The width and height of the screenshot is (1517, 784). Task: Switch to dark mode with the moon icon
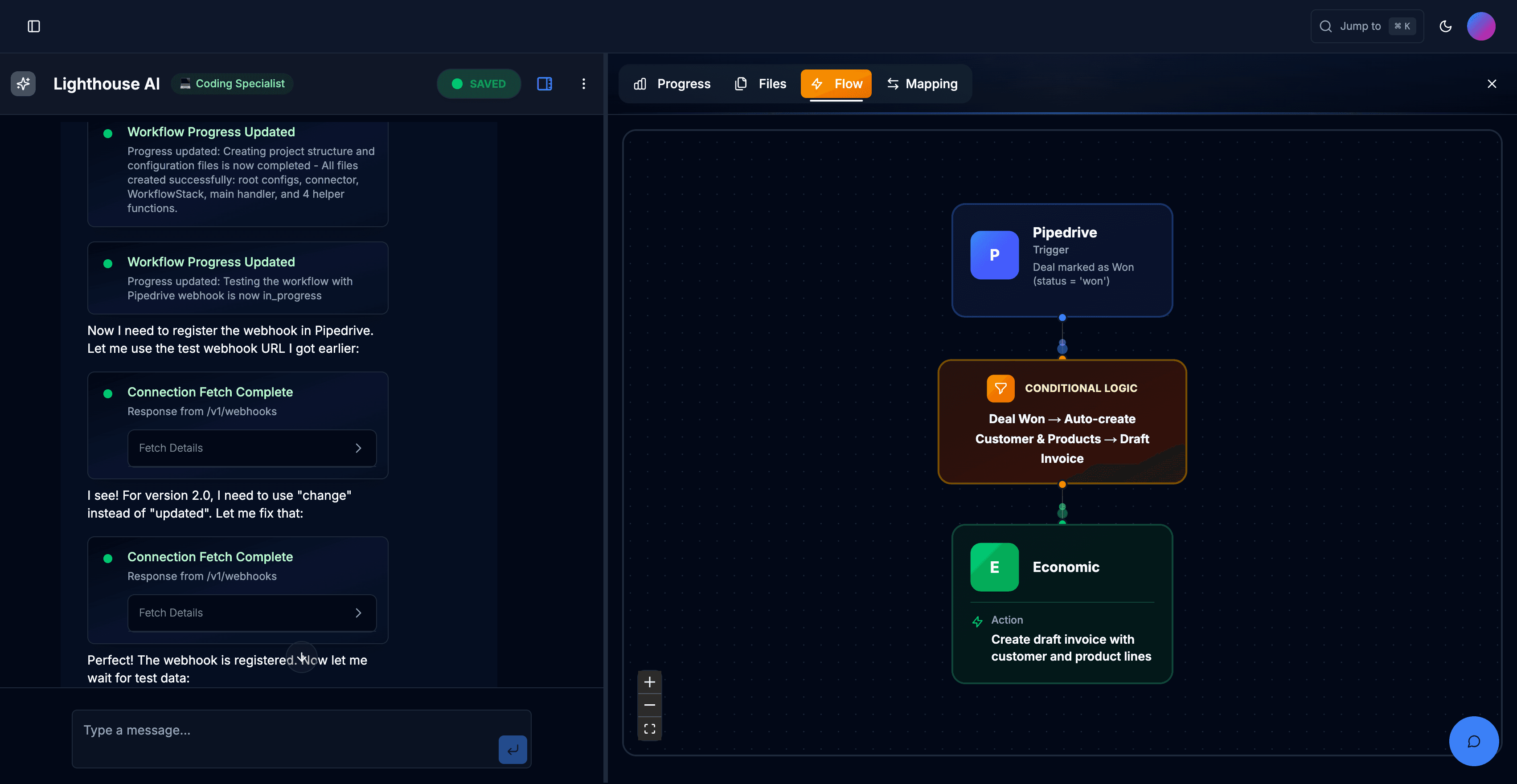click(x=1445, y=26)
